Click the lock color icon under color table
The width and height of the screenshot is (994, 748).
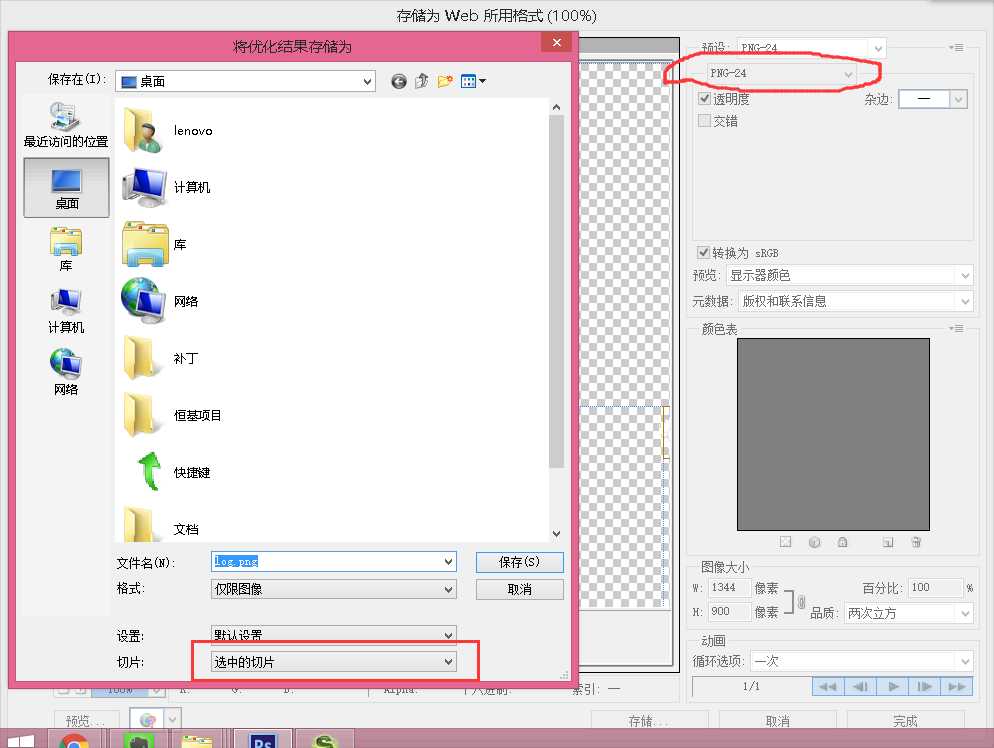pyautogui.click(x=842, y=542)
